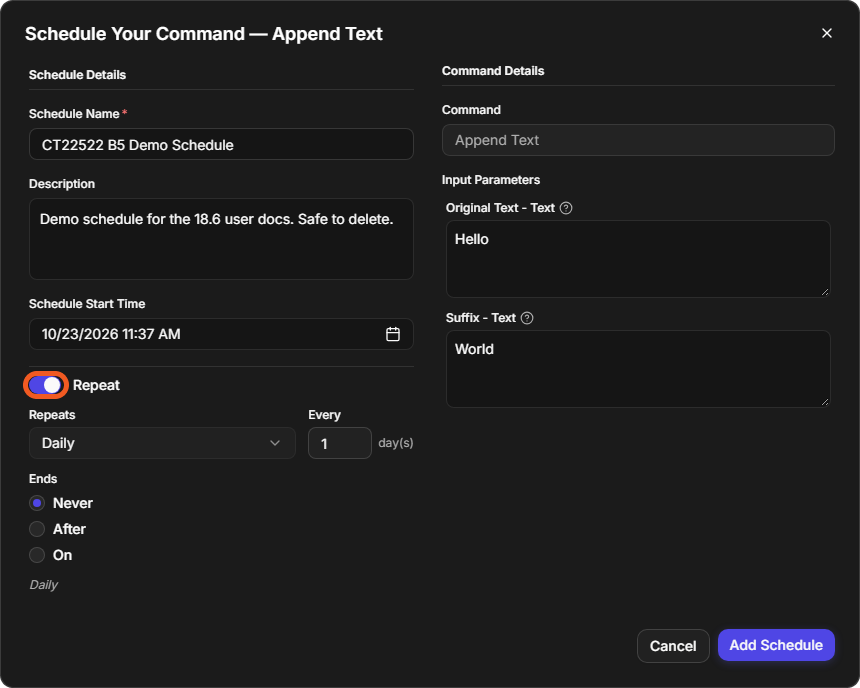
Task: Pick the On ends option
Action: tap(37, 555)
